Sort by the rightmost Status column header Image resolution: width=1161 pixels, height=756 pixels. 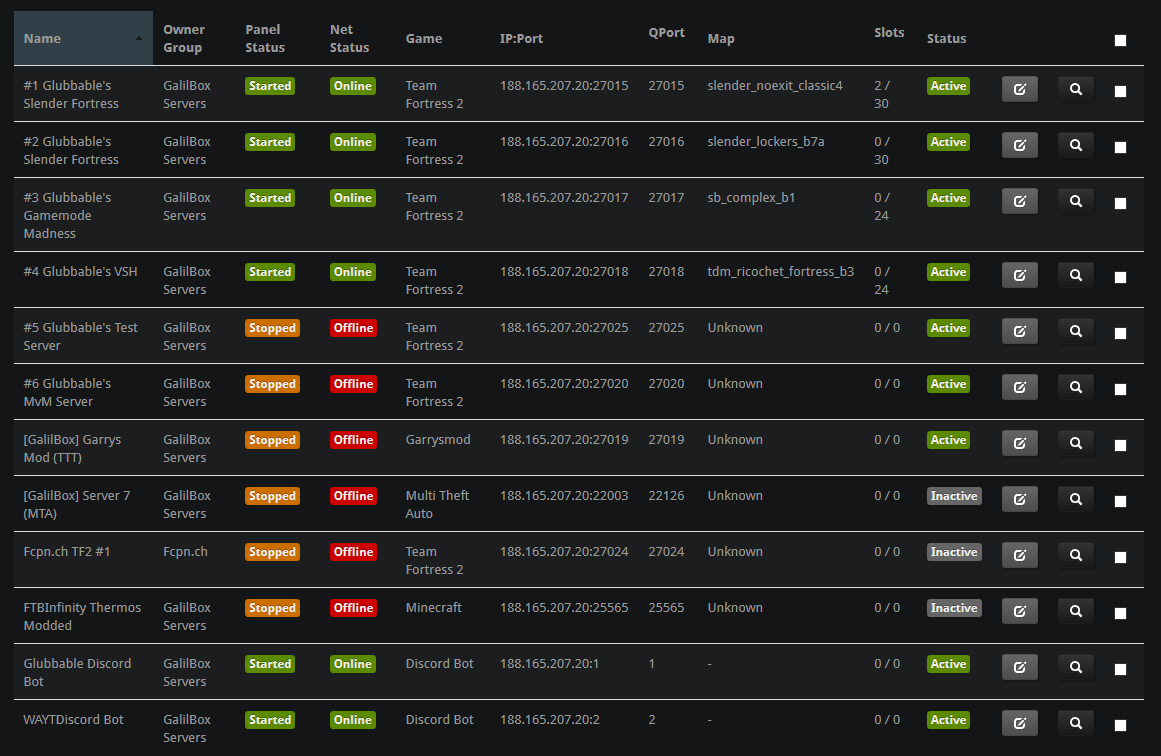point(946,39)
